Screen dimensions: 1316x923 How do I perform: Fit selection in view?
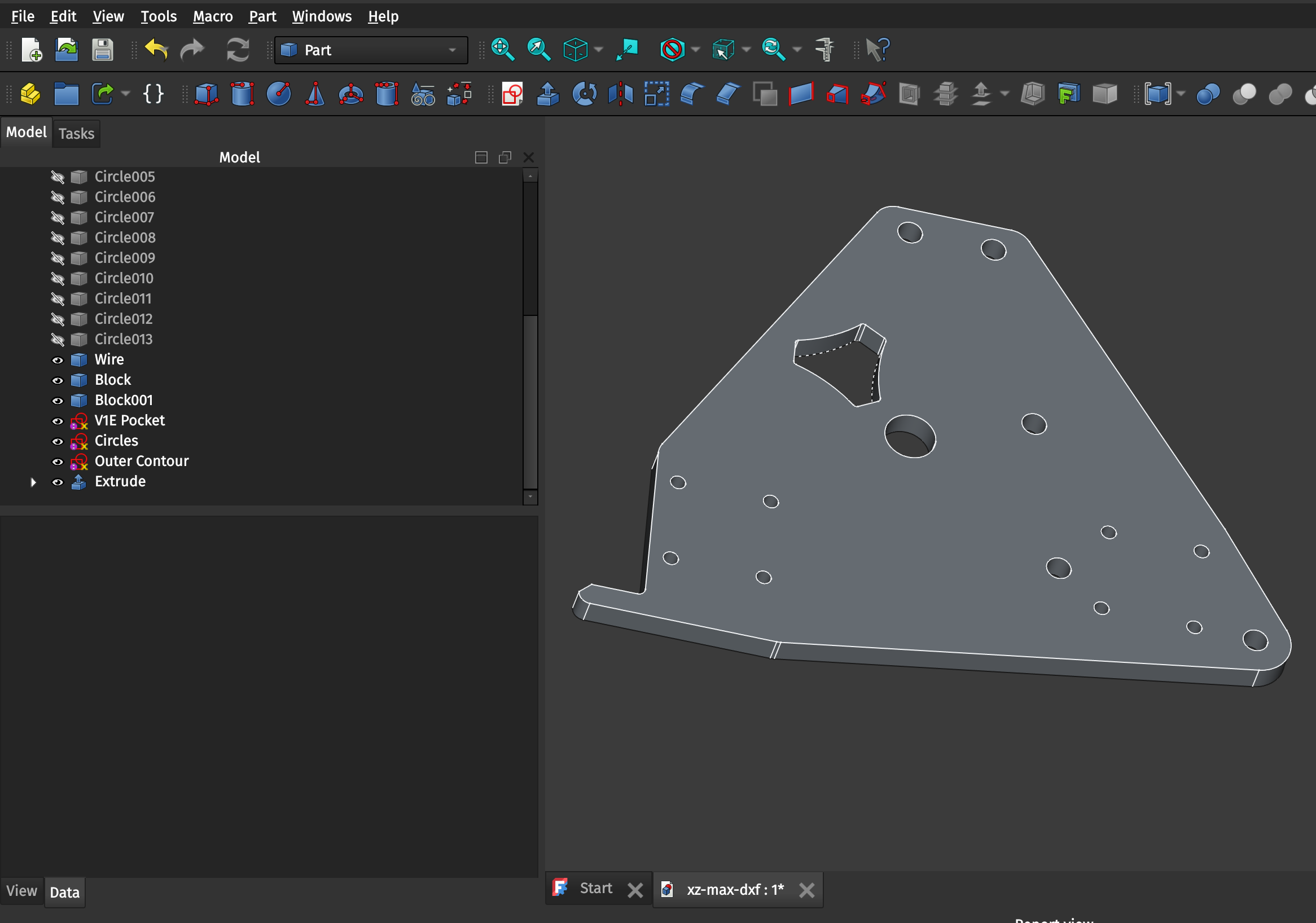pos(539,50)
